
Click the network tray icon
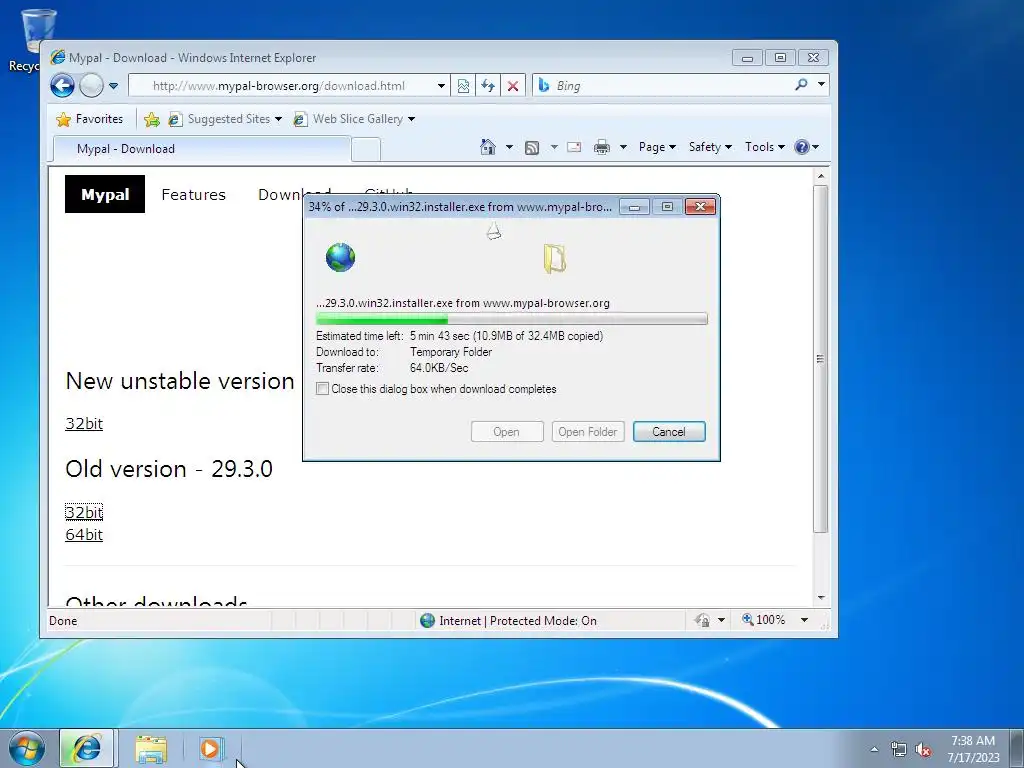899,749
